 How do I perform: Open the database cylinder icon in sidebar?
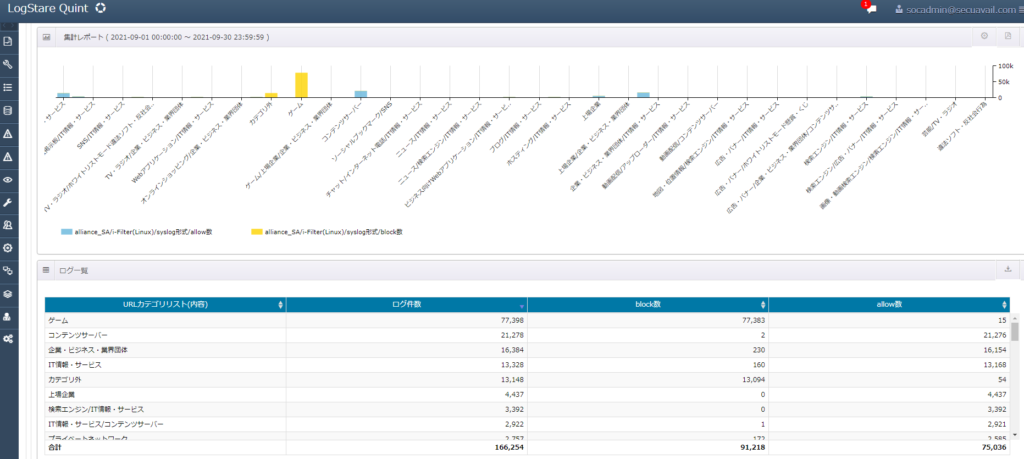point(8,110)
